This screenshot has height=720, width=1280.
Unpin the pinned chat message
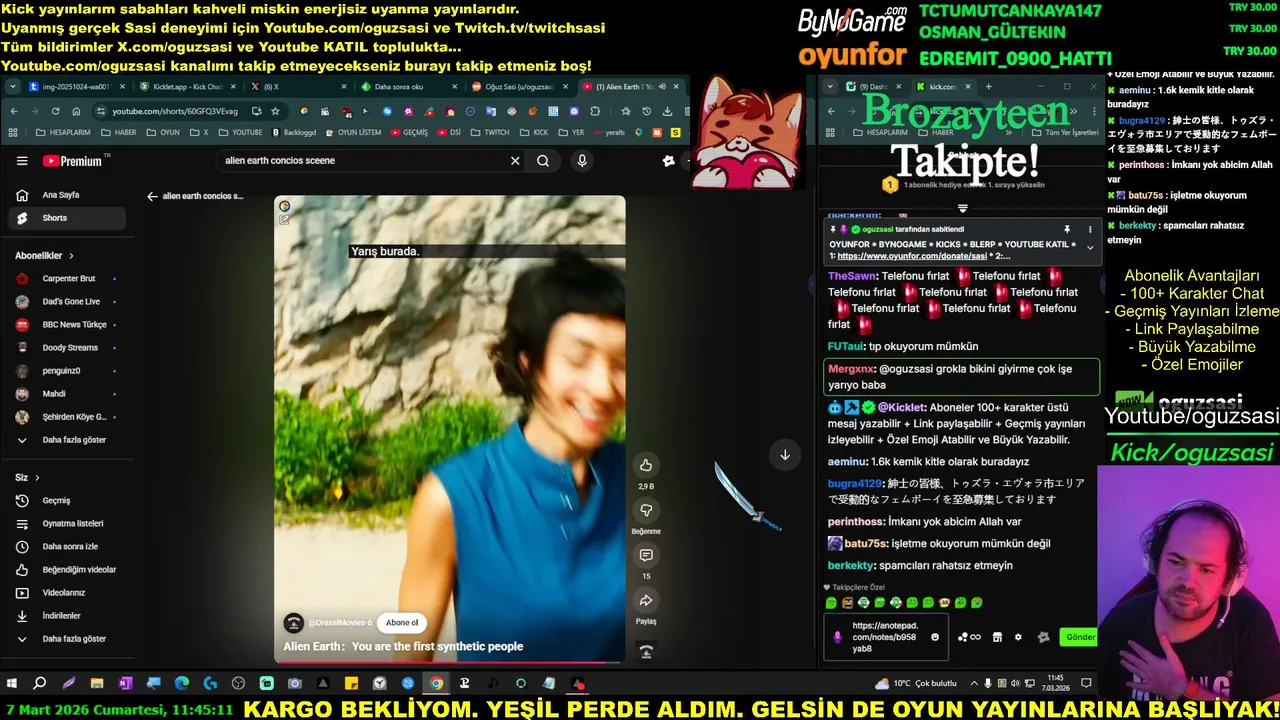(x=1067, y=229)
